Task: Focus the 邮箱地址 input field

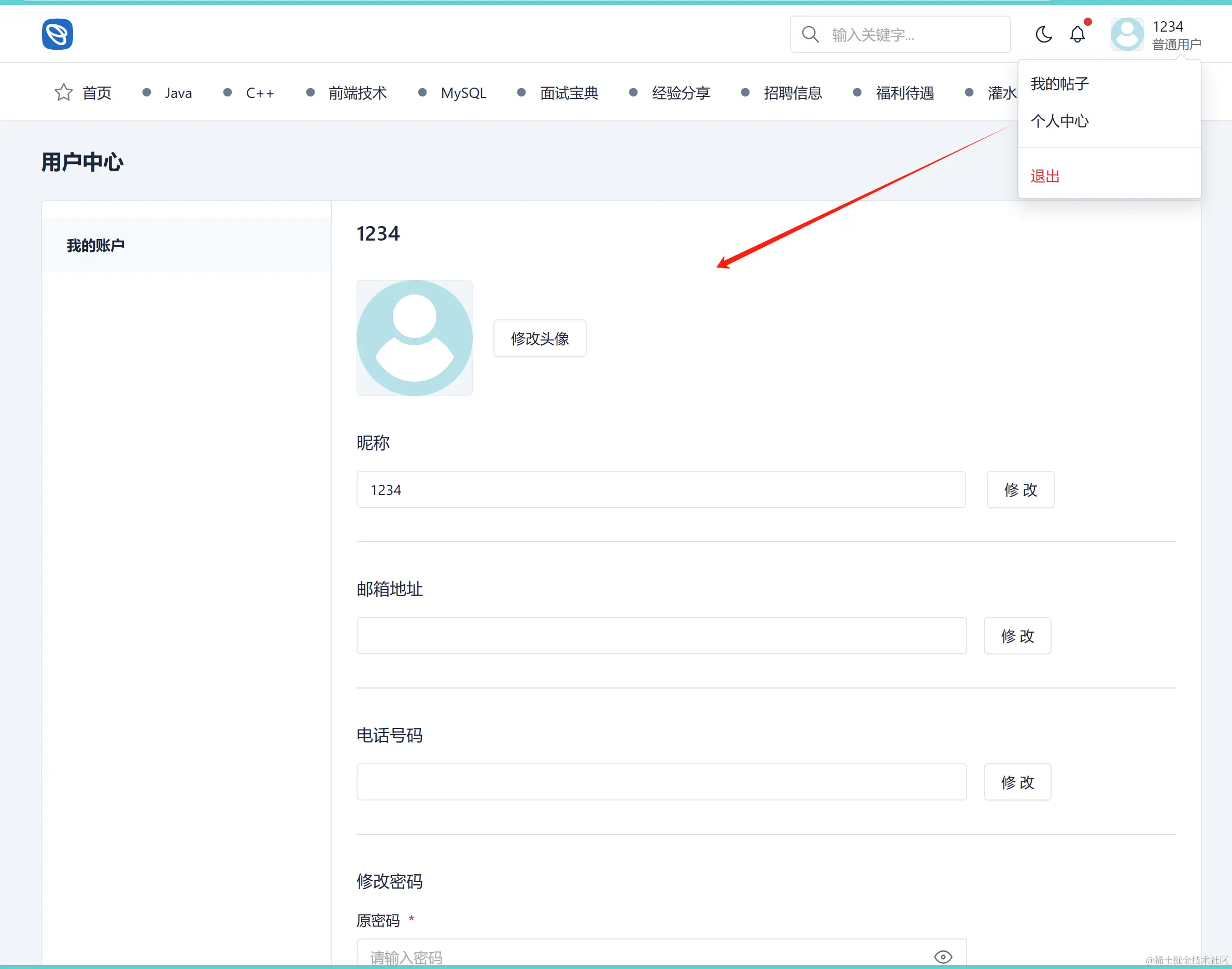Action: 661,636
